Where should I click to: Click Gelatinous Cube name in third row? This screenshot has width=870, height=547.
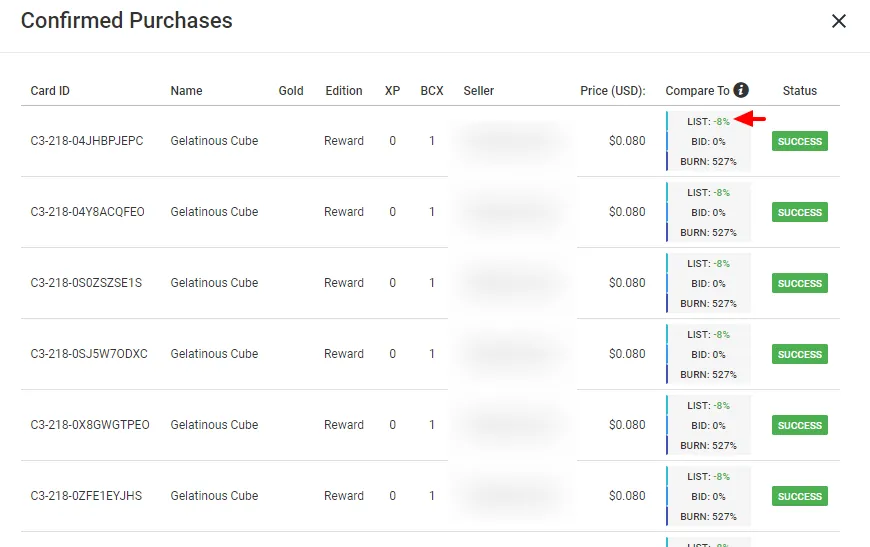click(214, 283)
